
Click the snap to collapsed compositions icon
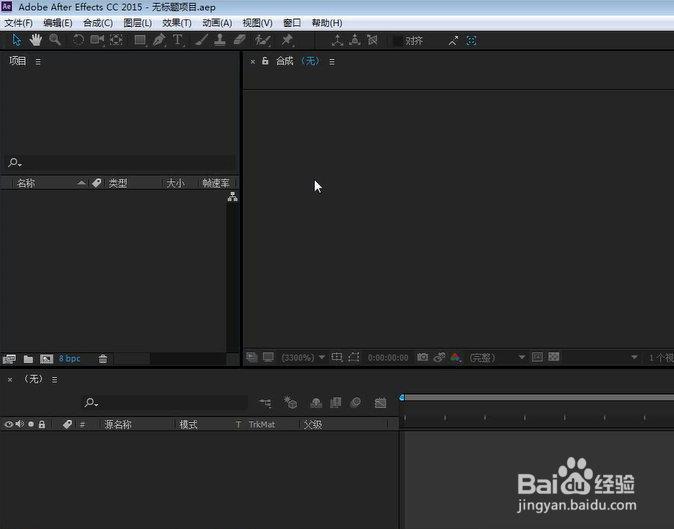click(472, 41)
